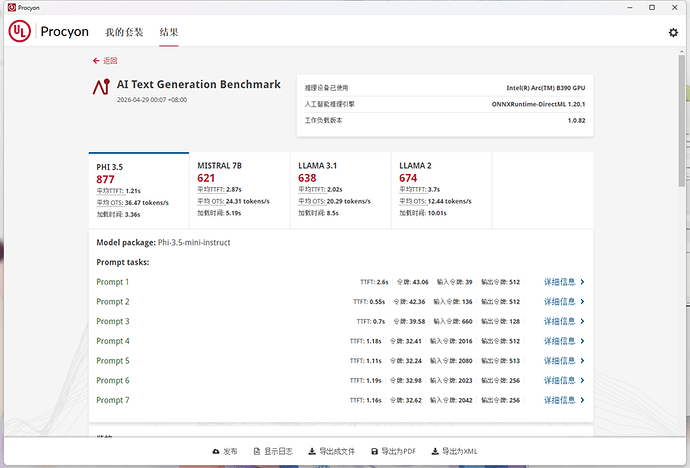Click the AI Text Generation Benchmark title
Screen dimensions: 690x468
click(198, 84)
